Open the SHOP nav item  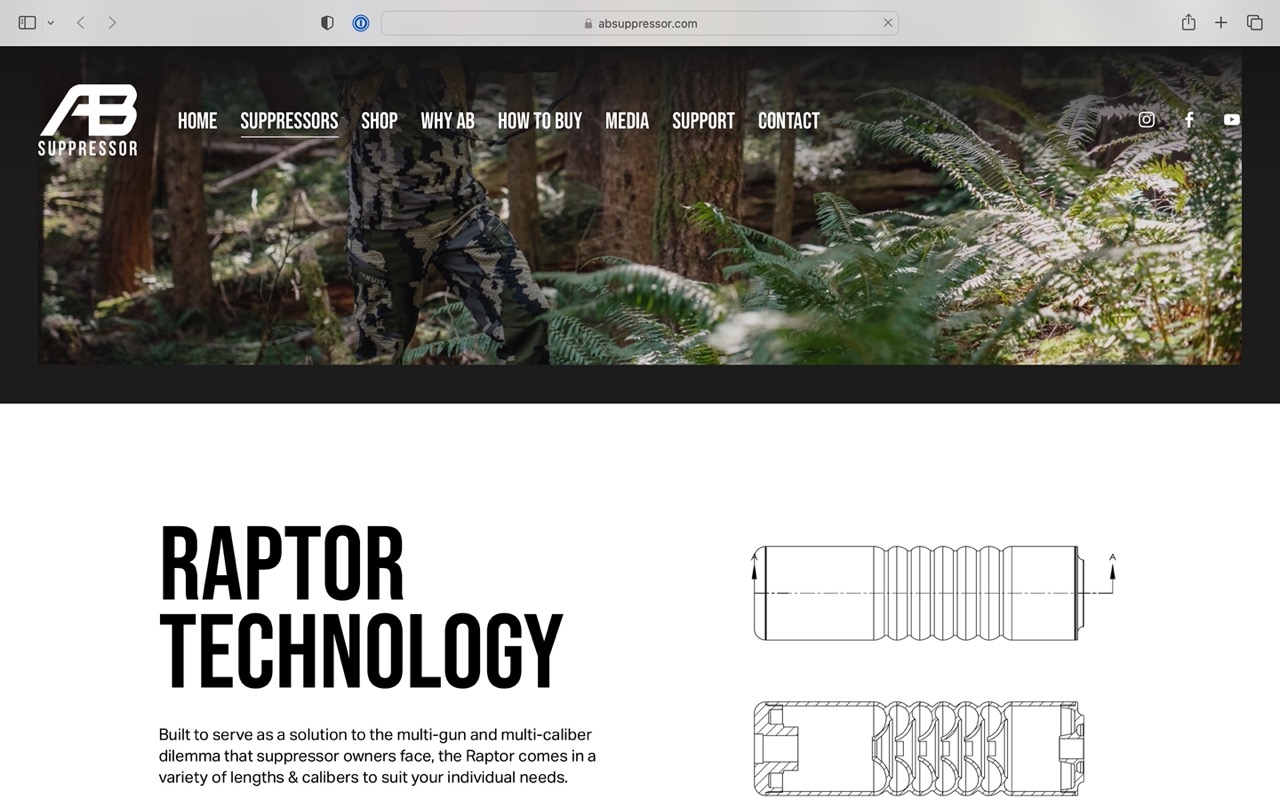click(379, 121)
